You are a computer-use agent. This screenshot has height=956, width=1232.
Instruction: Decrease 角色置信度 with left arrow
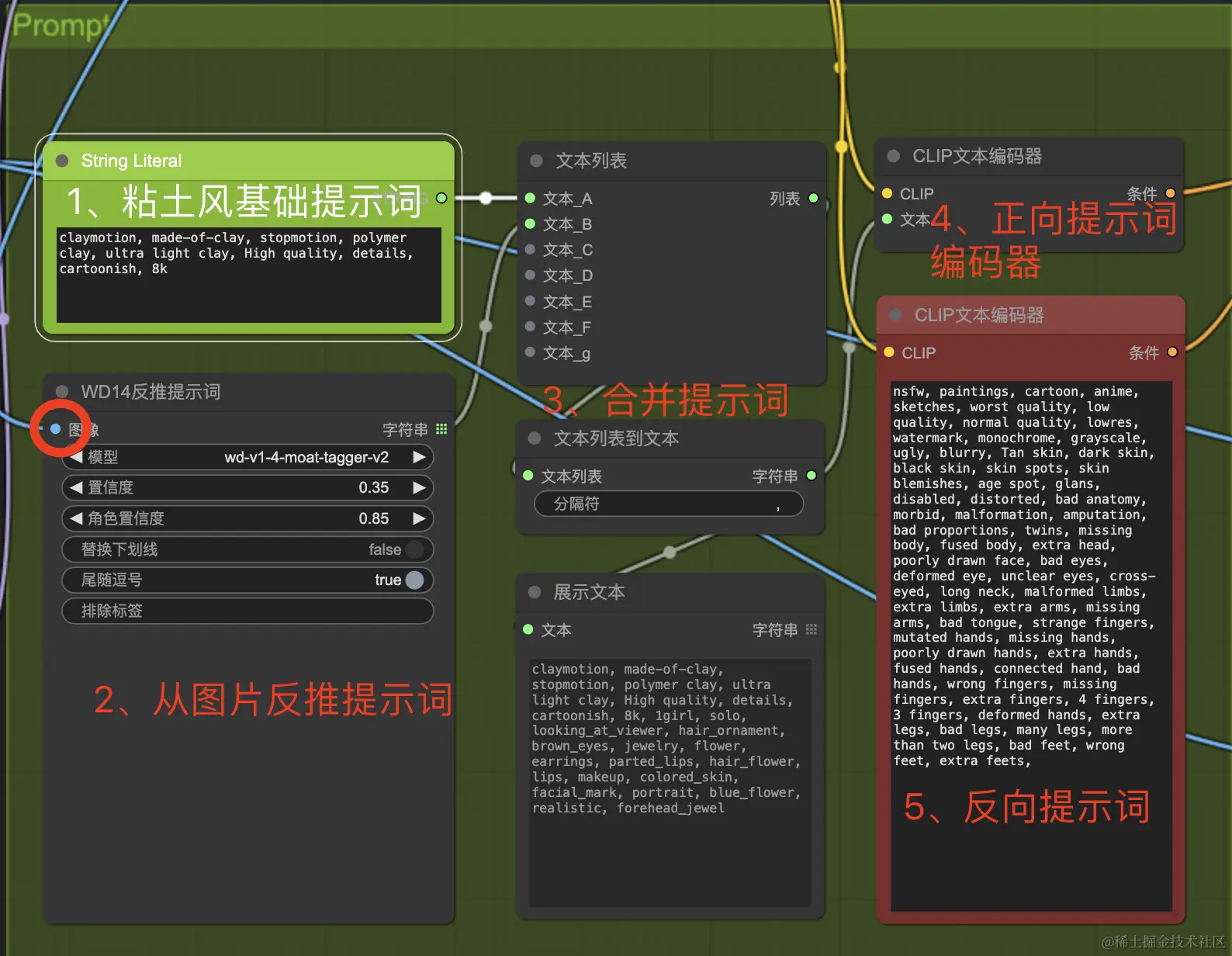pyautogui.click(x=76, y=518)
